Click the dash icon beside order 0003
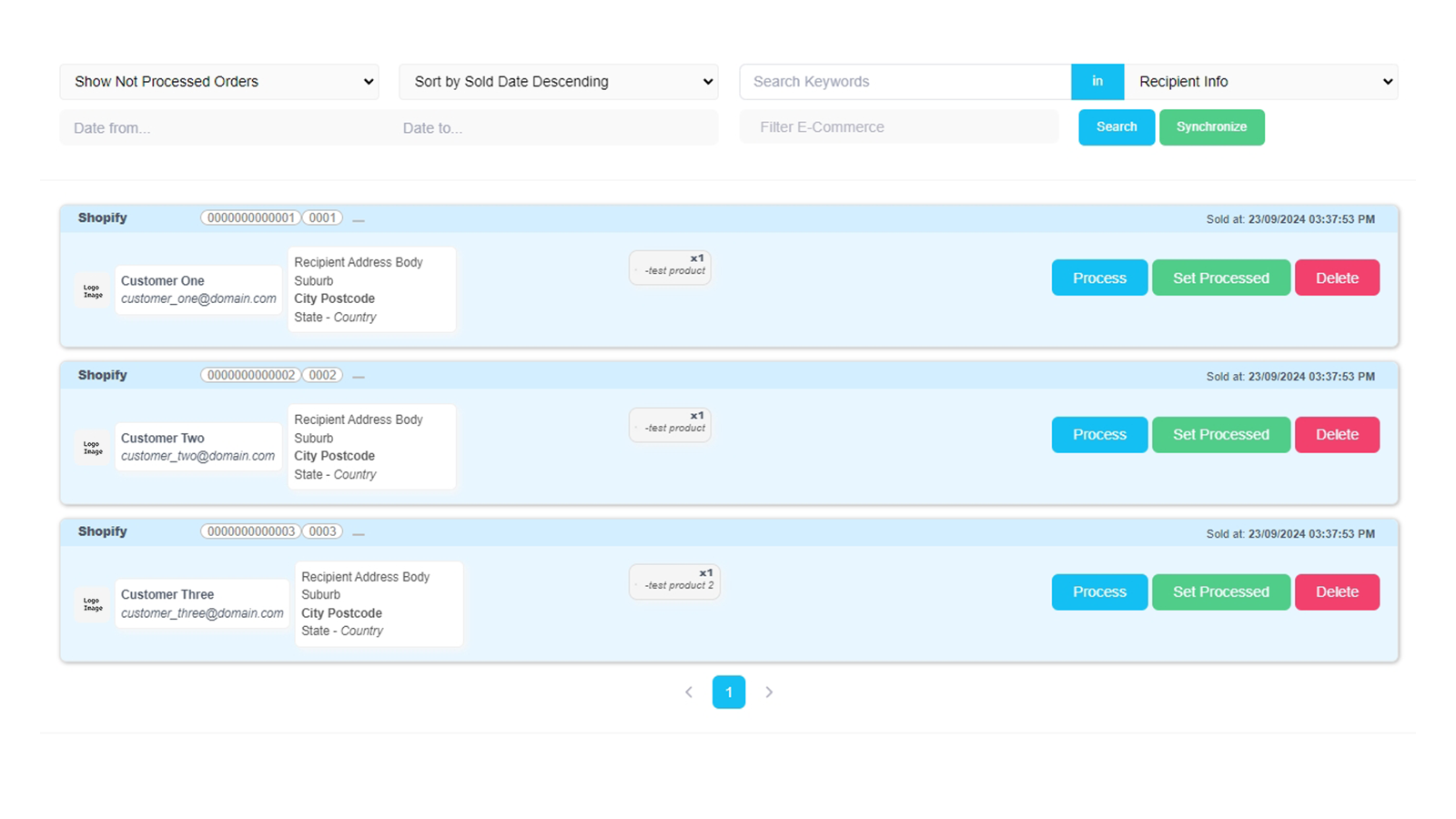1456x819 pixels. (x=359, y=534)
